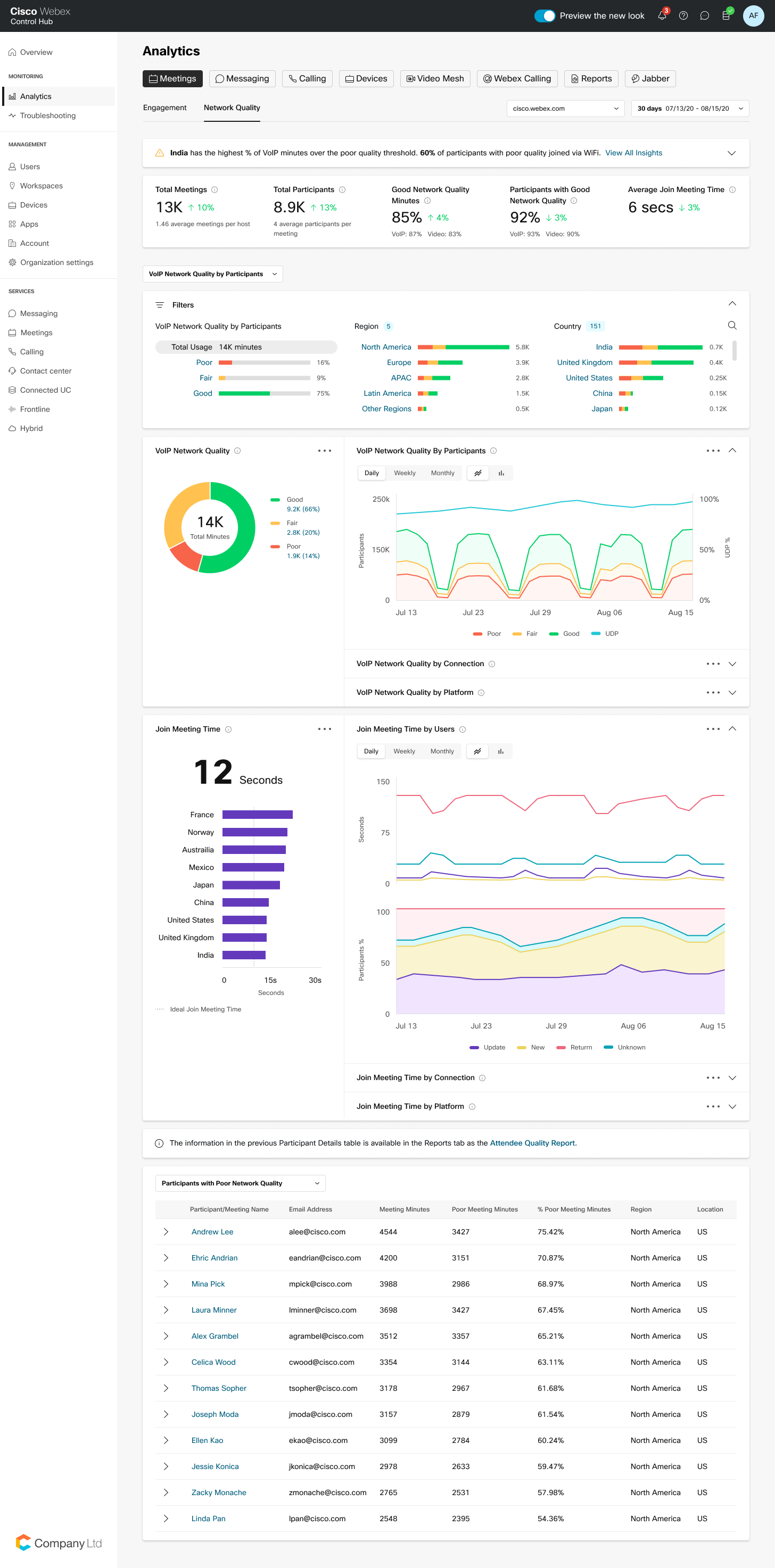Open the notifications bell icon

tap(662, 16)
